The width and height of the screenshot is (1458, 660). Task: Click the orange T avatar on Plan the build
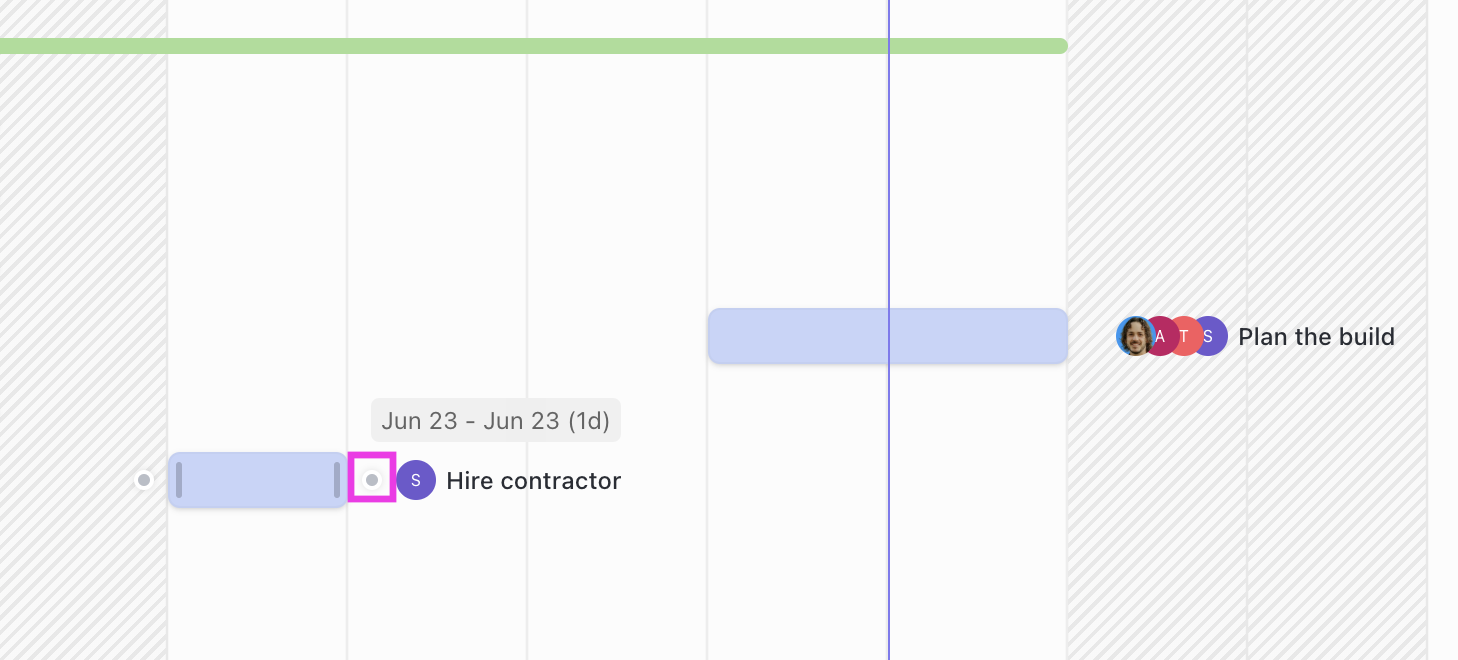click(x=1184, y=336)
